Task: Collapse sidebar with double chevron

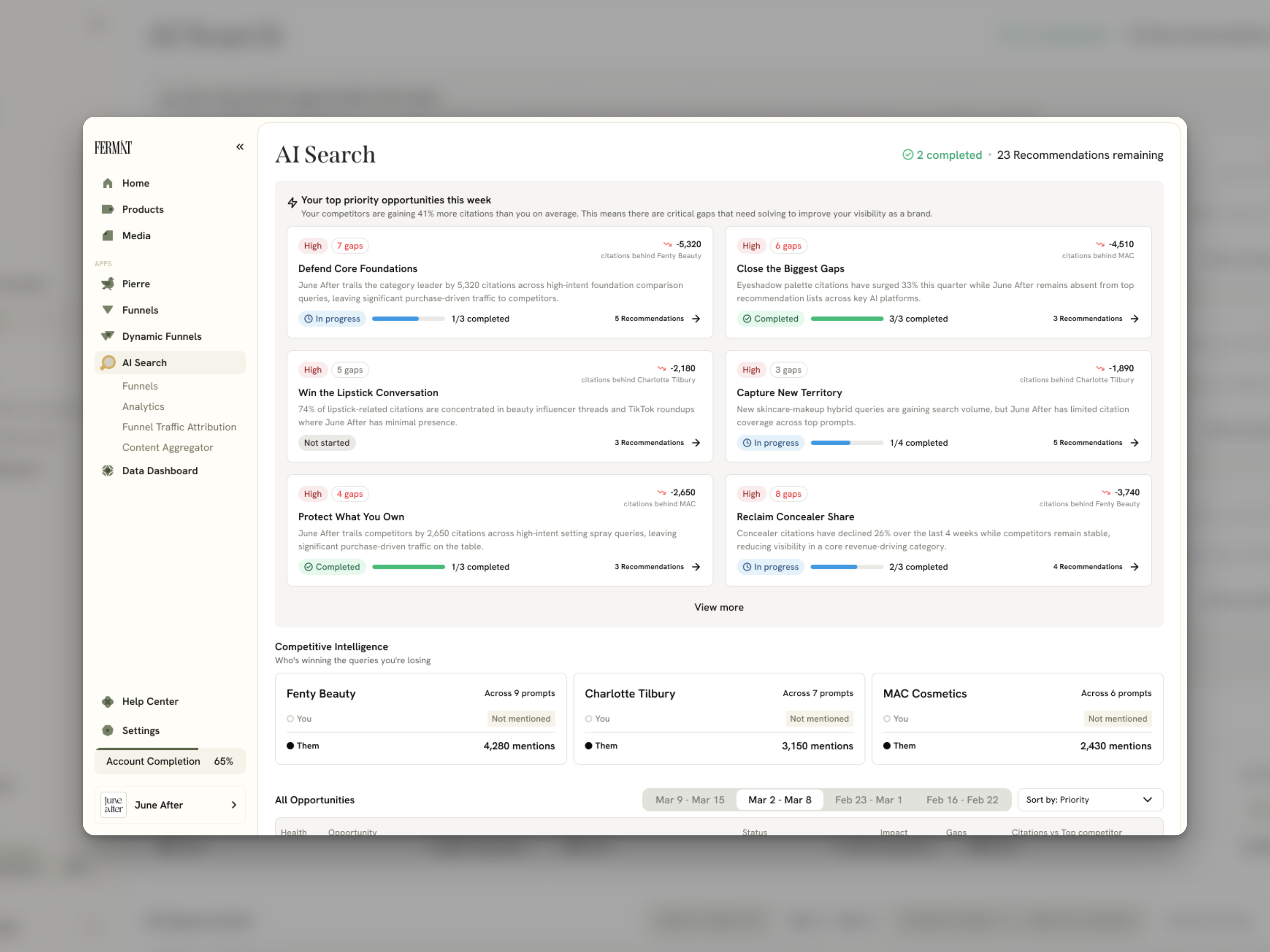Action: point(240,147)
